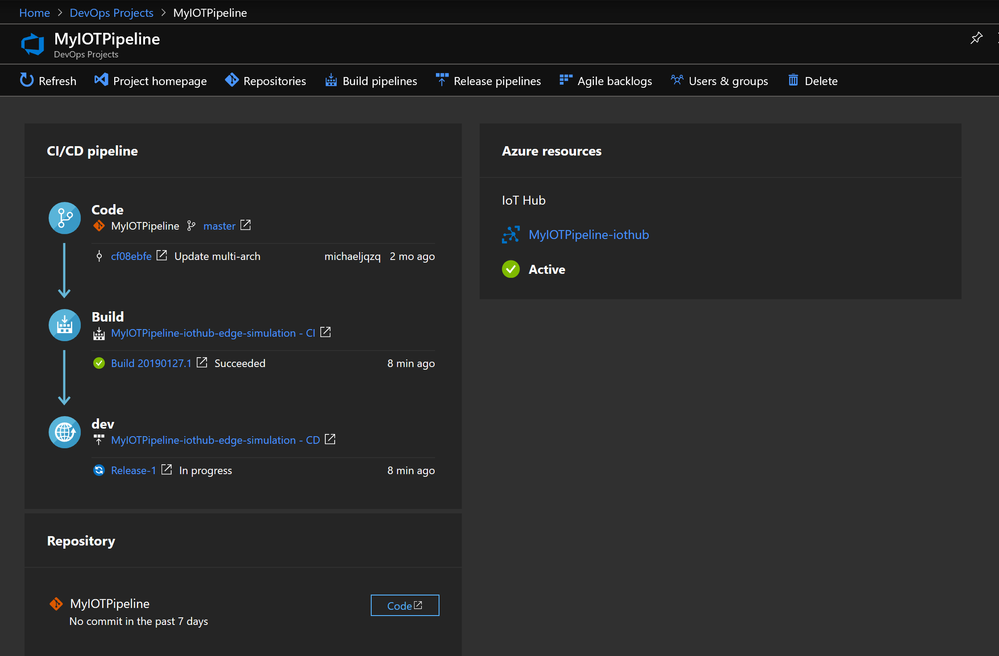Open MyIOTPipeline-iothub-edge-simulation - CD link

point(215,440)
